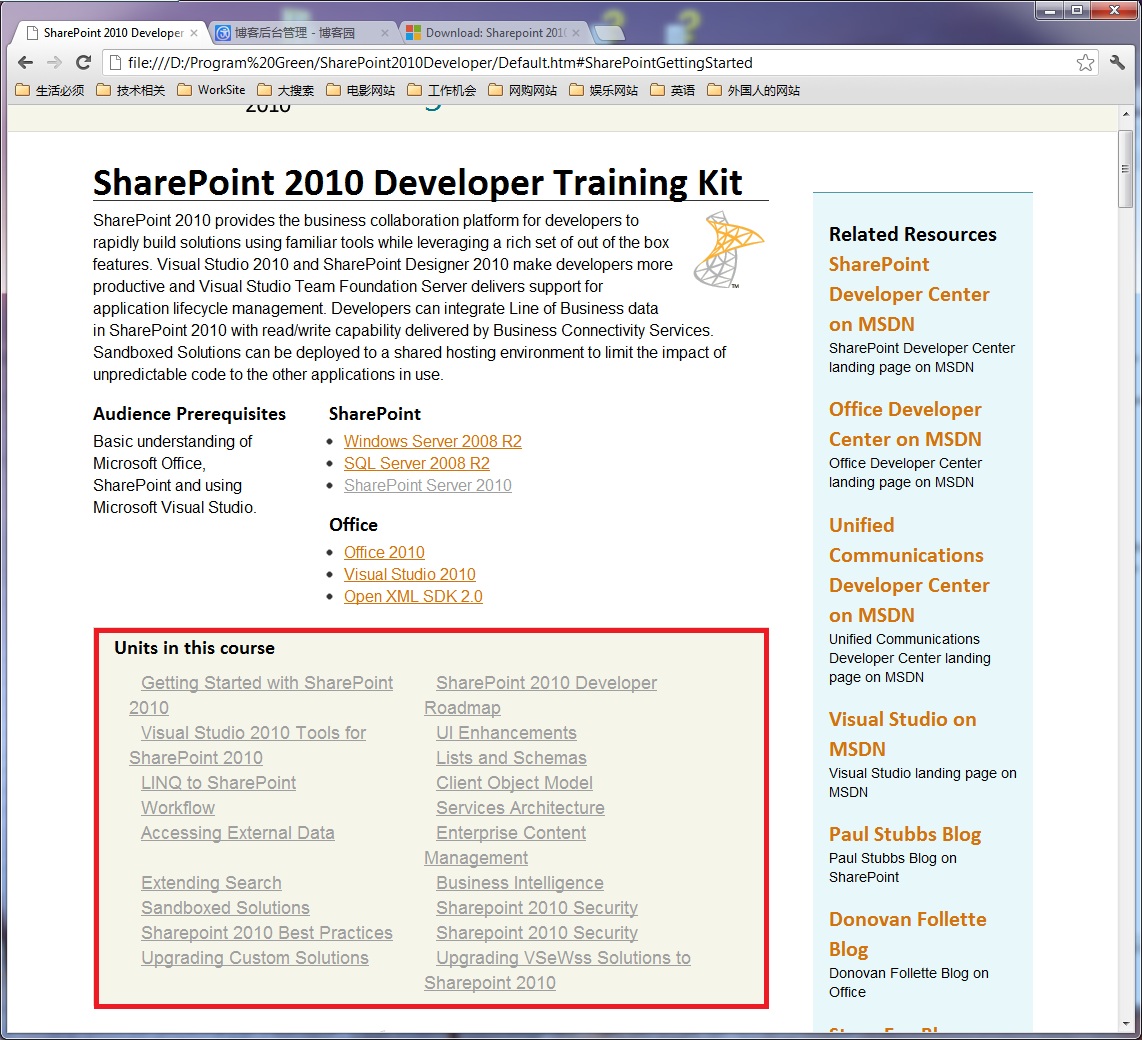Open the Sandboxed Solutions unit
Screen dimensions: 1142x1040
[x=225, y=907]
